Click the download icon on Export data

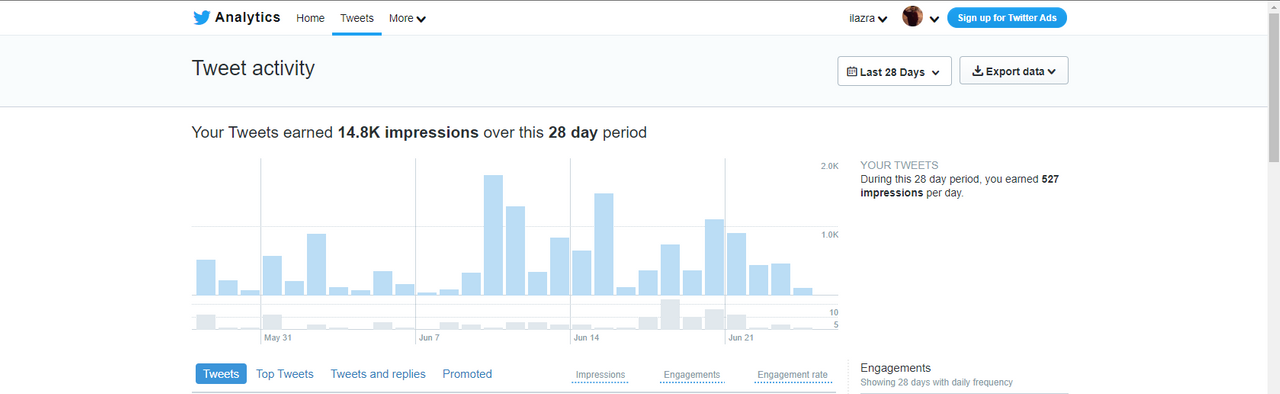click(978, 71)
